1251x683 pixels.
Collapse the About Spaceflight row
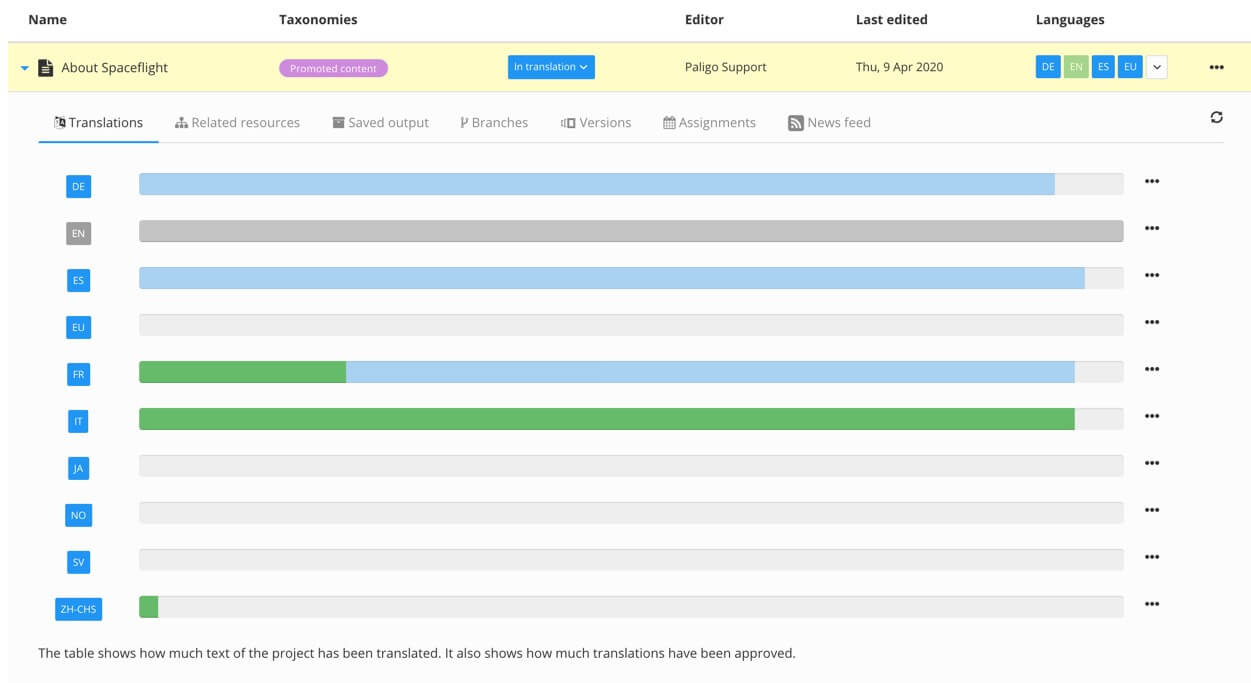pos(23,66)
